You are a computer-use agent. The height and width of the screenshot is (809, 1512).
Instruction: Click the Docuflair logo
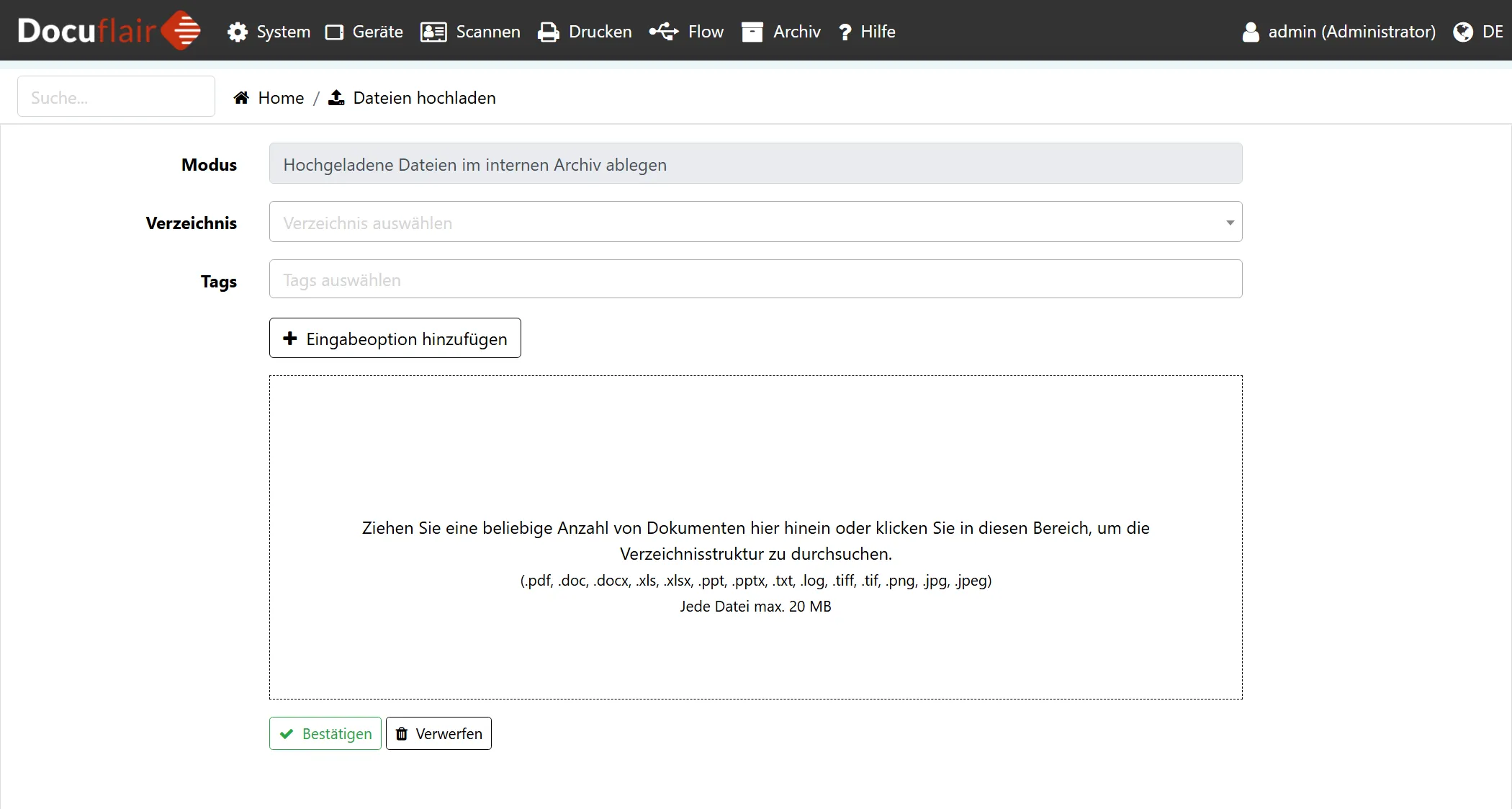pyautogui.click(x=109, y=31)
